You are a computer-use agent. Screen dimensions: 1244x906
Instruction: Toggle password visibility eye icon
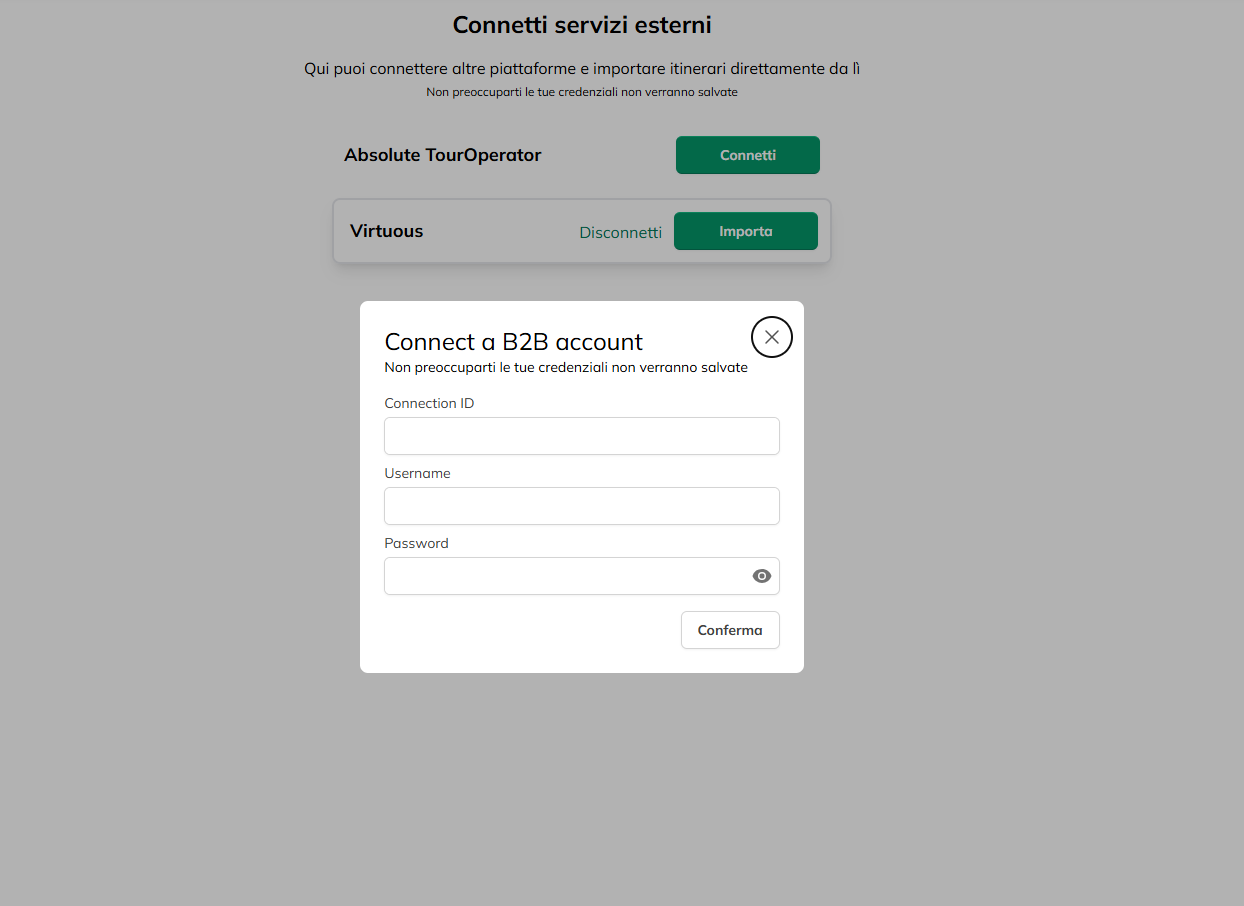click(762, 576)
